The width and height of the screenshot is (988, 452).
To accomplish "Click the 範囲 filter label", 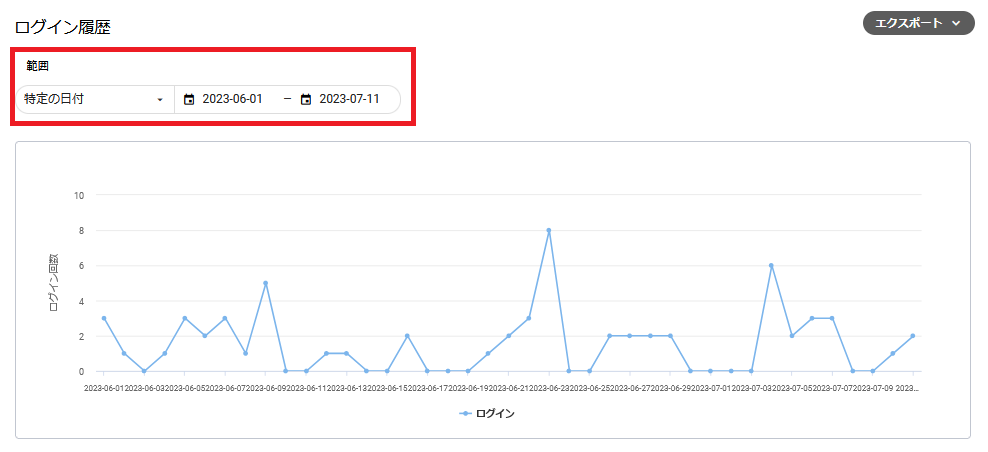I will (x=37, y=66).
